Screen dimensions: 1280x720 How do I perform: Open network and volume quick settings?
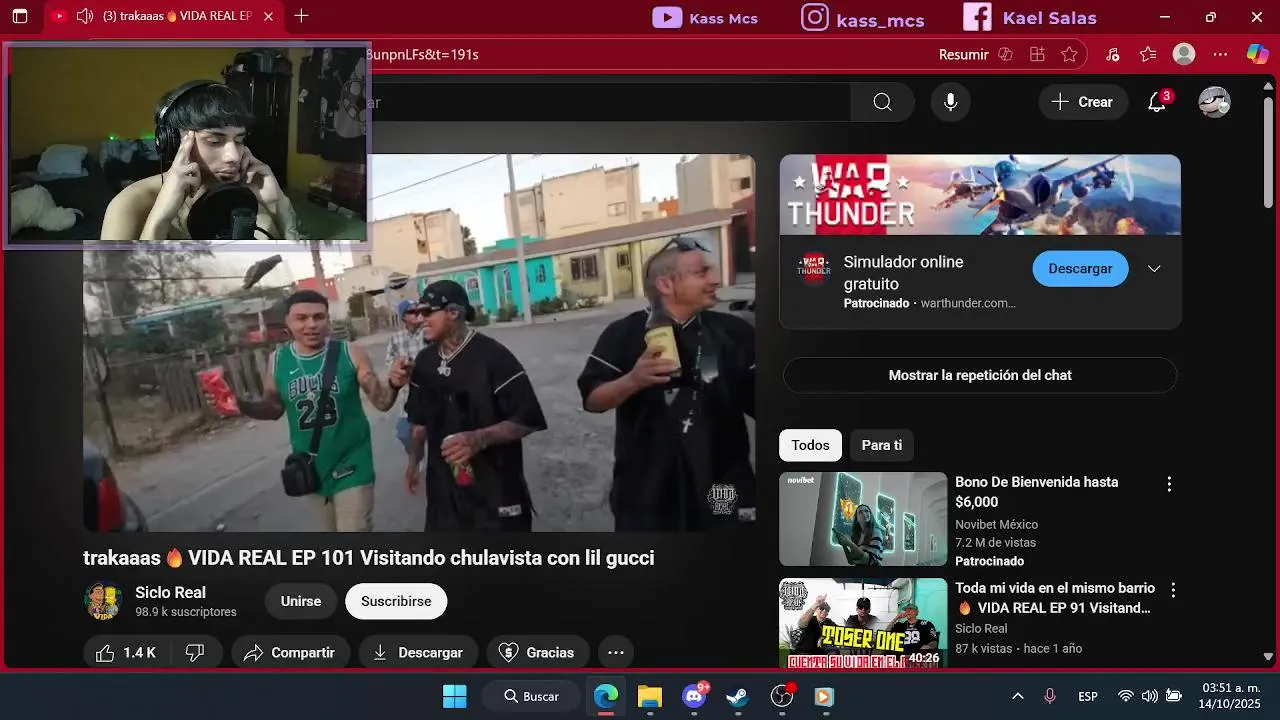point(1150,696)
